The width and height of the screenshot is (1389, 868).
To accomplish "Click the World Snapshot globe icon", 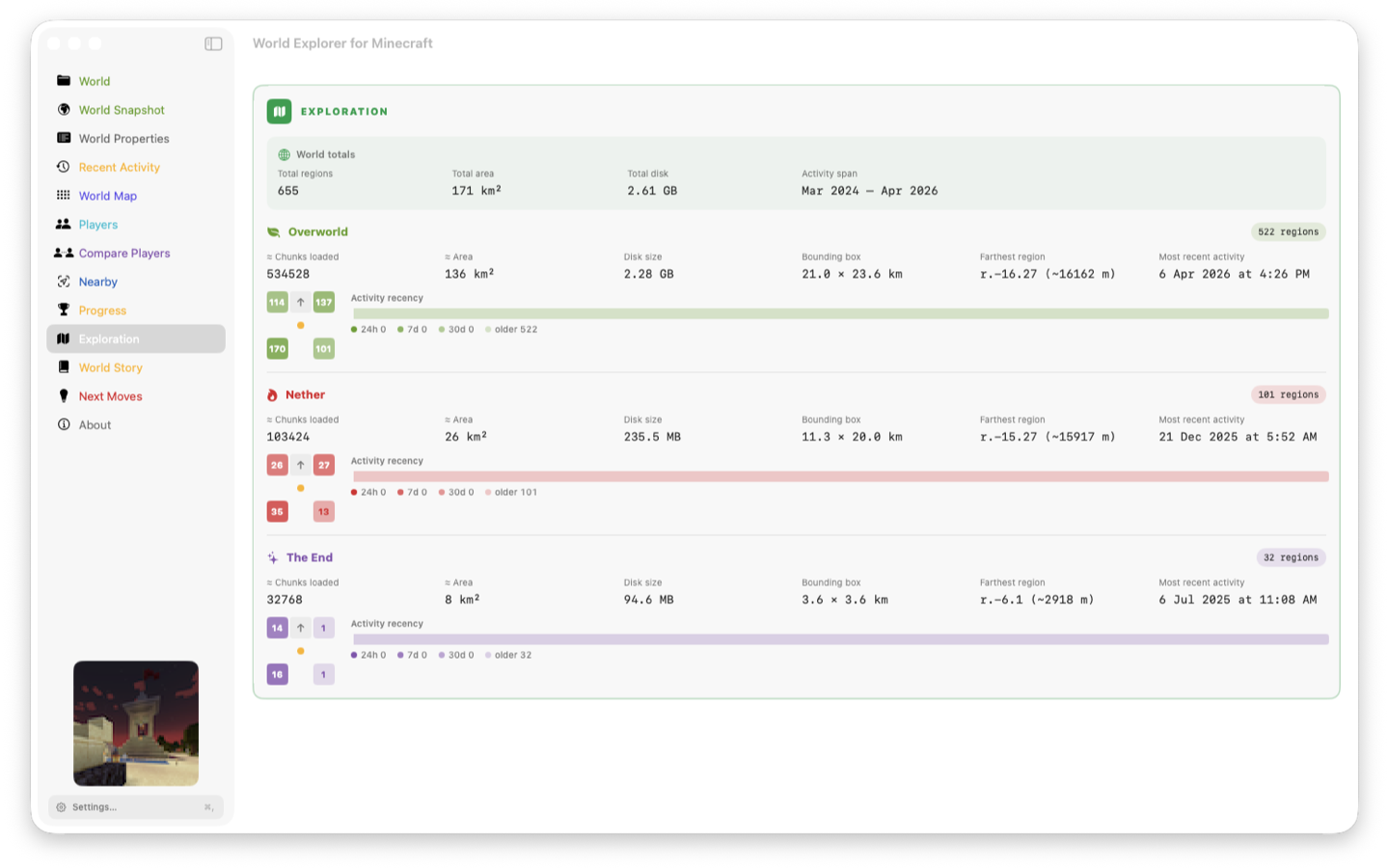I will (x=64, y=109).
